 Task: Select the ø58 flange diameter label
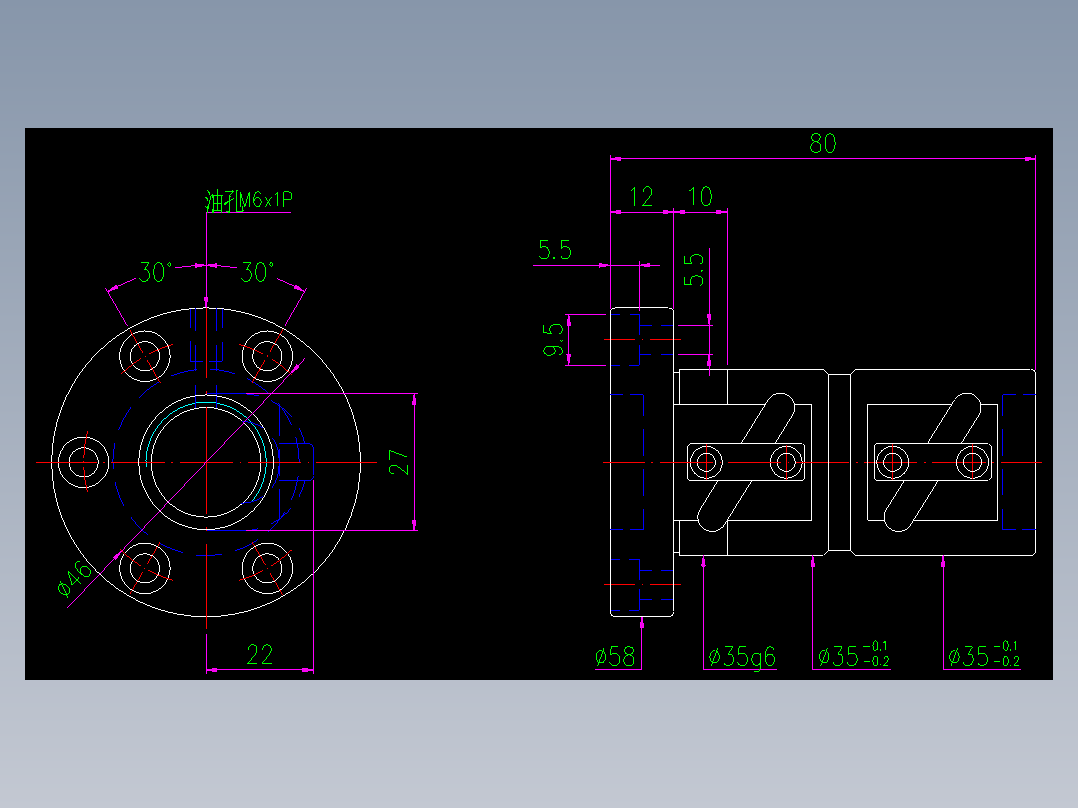click(x=615, y=657)
